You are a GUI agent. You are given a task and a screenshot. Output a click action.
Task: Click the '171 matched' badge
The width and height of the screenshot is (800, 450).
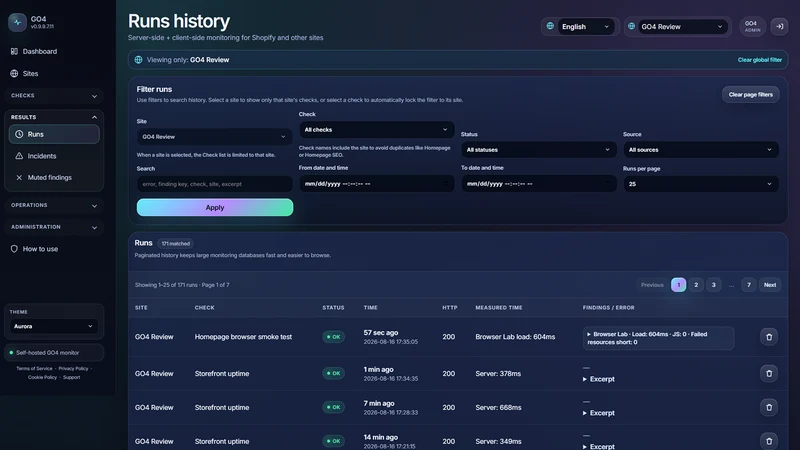176,244
